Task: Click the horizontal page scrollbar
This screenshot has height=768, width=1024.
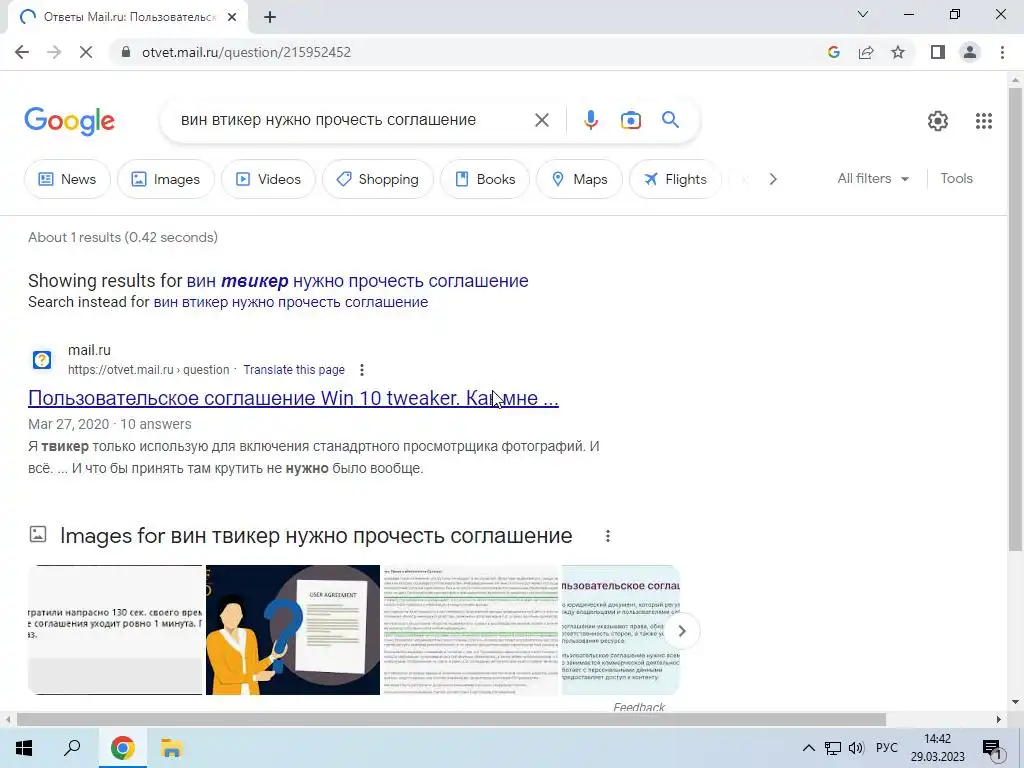Action: click(x=451, y=719)
